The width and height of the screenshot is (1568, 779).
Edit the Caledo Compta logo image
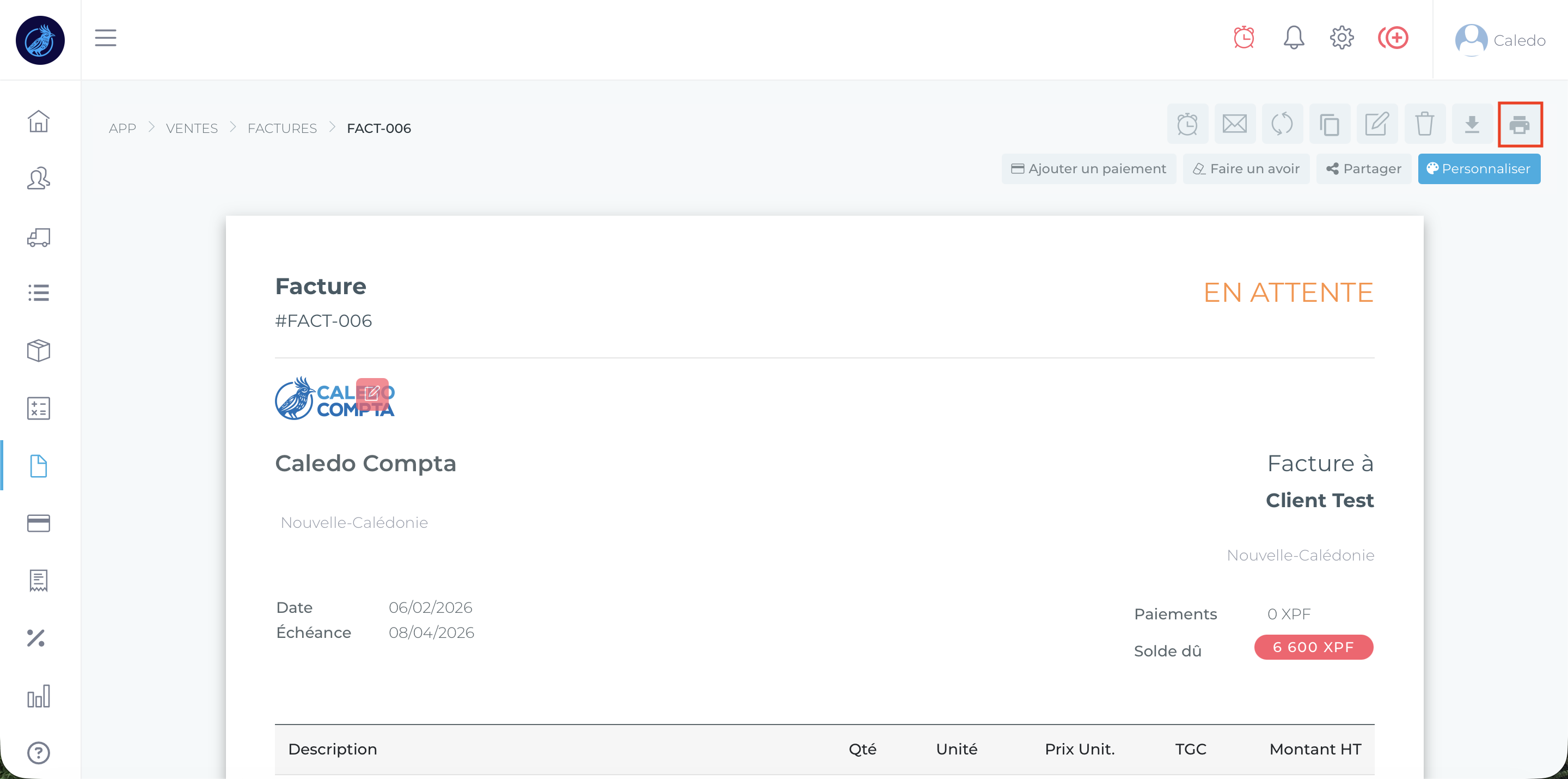point(372,393)
